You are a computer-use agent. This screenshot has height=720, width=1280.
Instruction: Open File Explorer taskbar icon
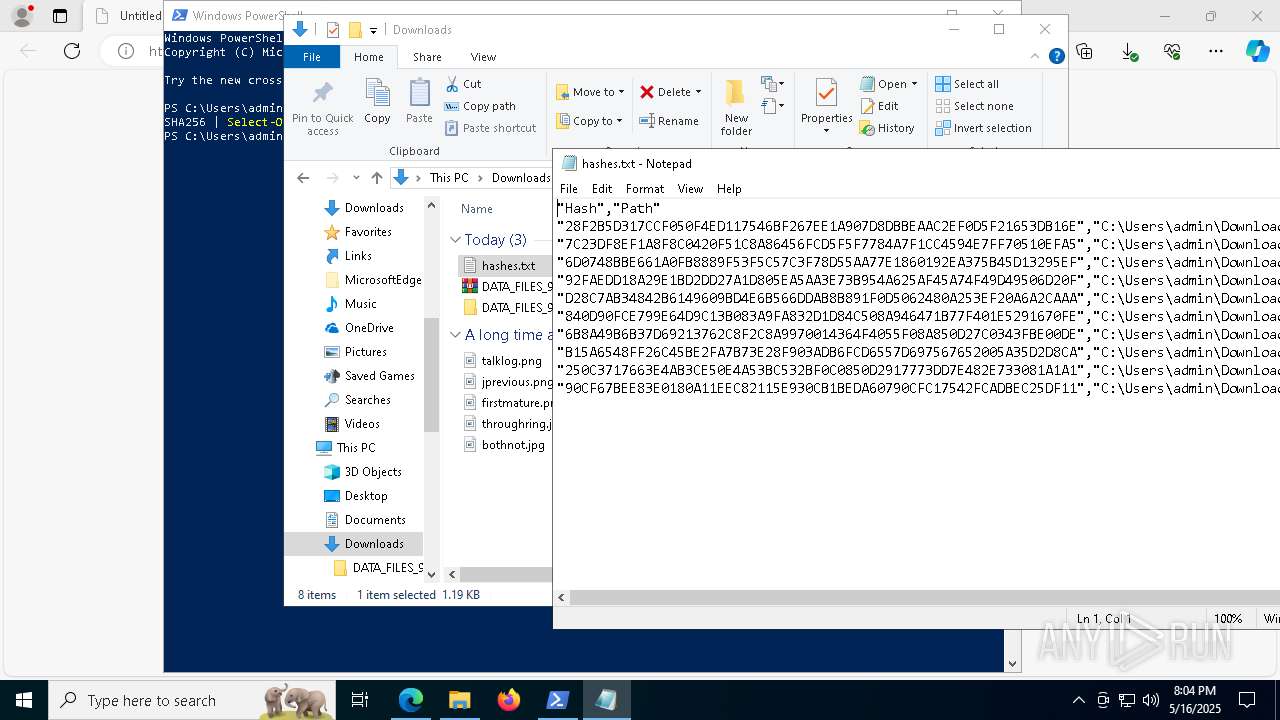coord(460,700)
